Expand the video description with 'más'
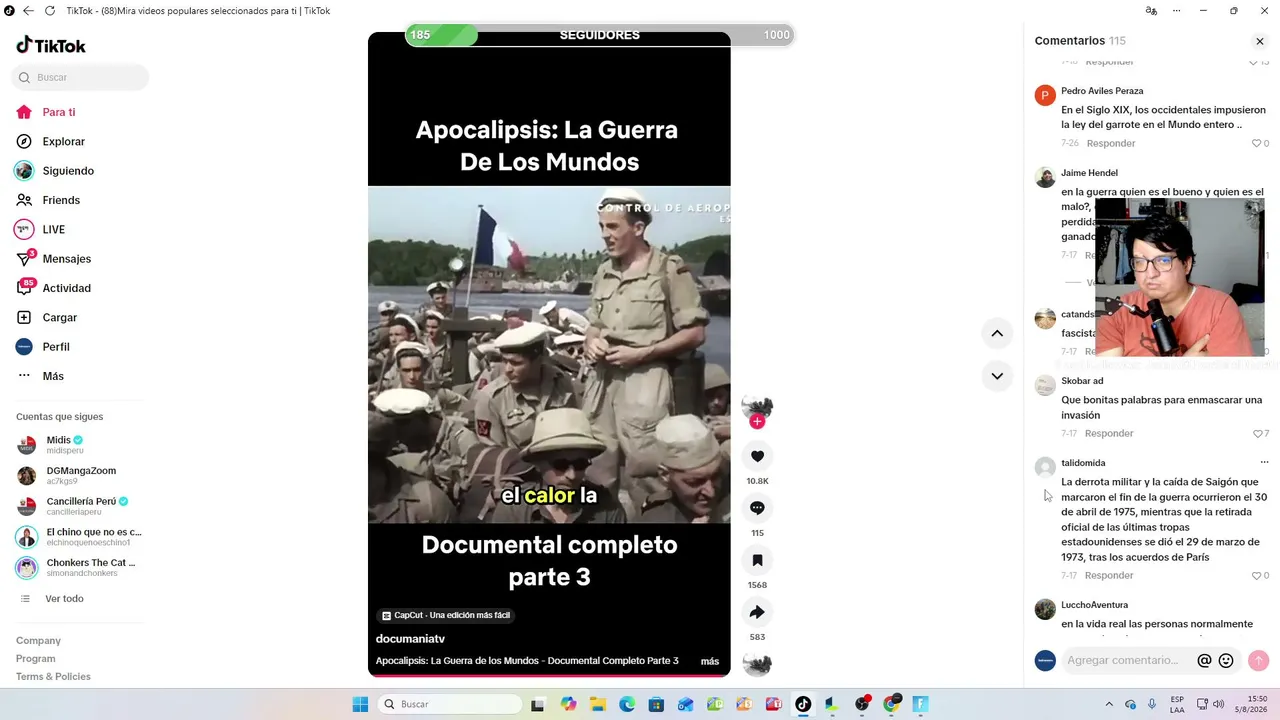1280x720 pixels. click(x=710, y=661)
